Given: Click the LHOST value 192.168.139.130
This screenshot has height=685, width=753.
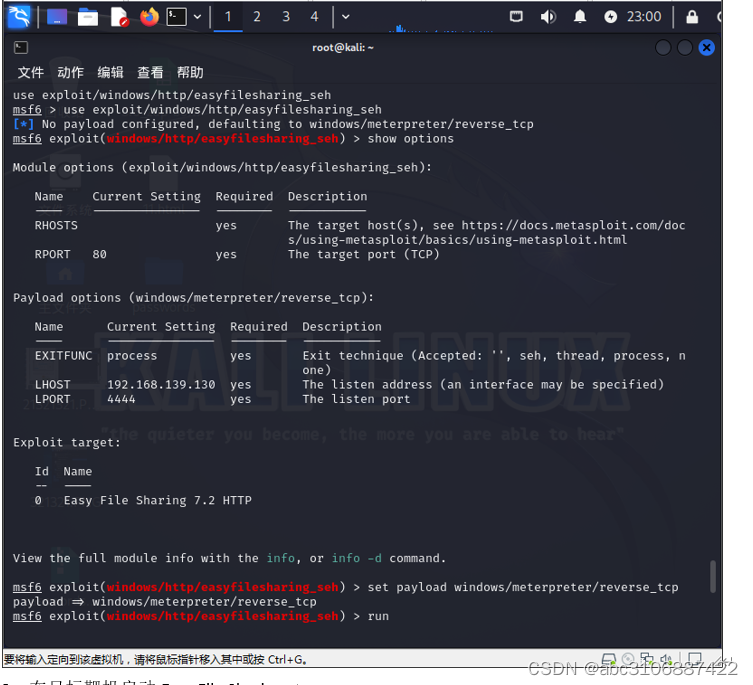Looking at the screenshot, I should (161, 385).
